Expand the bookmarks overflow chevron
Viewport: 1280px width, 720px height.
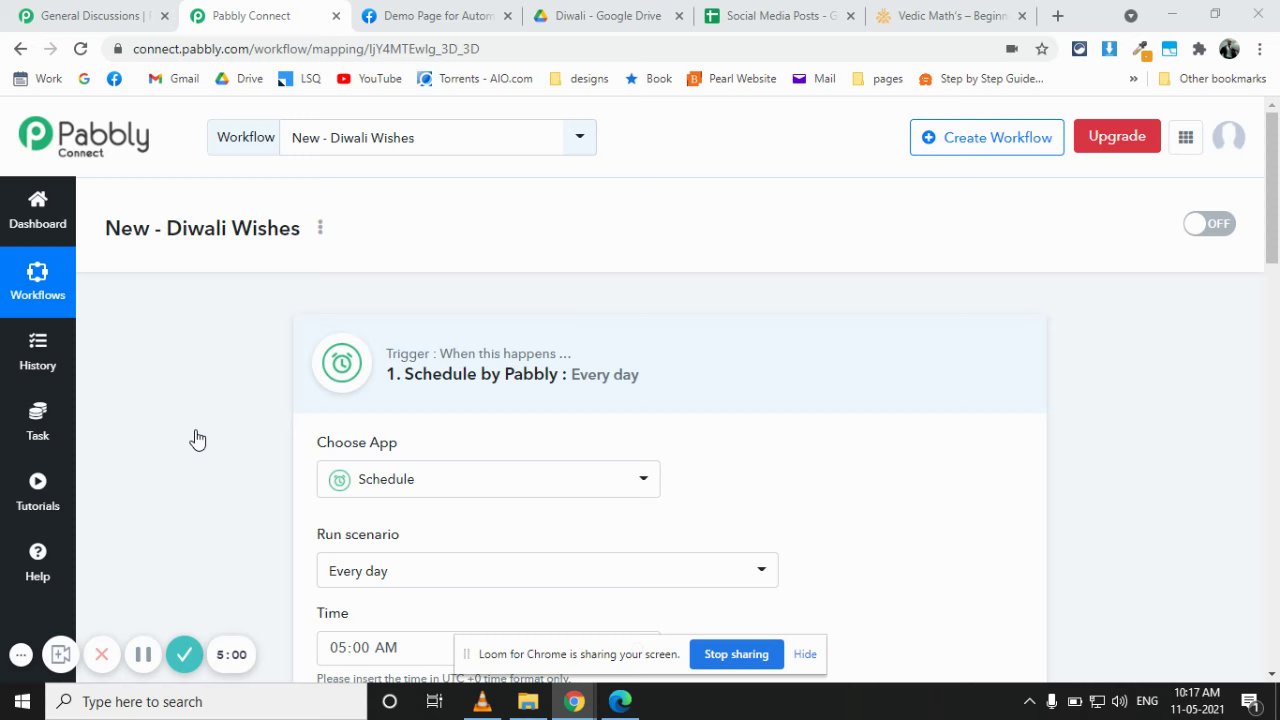point(1133,78)
